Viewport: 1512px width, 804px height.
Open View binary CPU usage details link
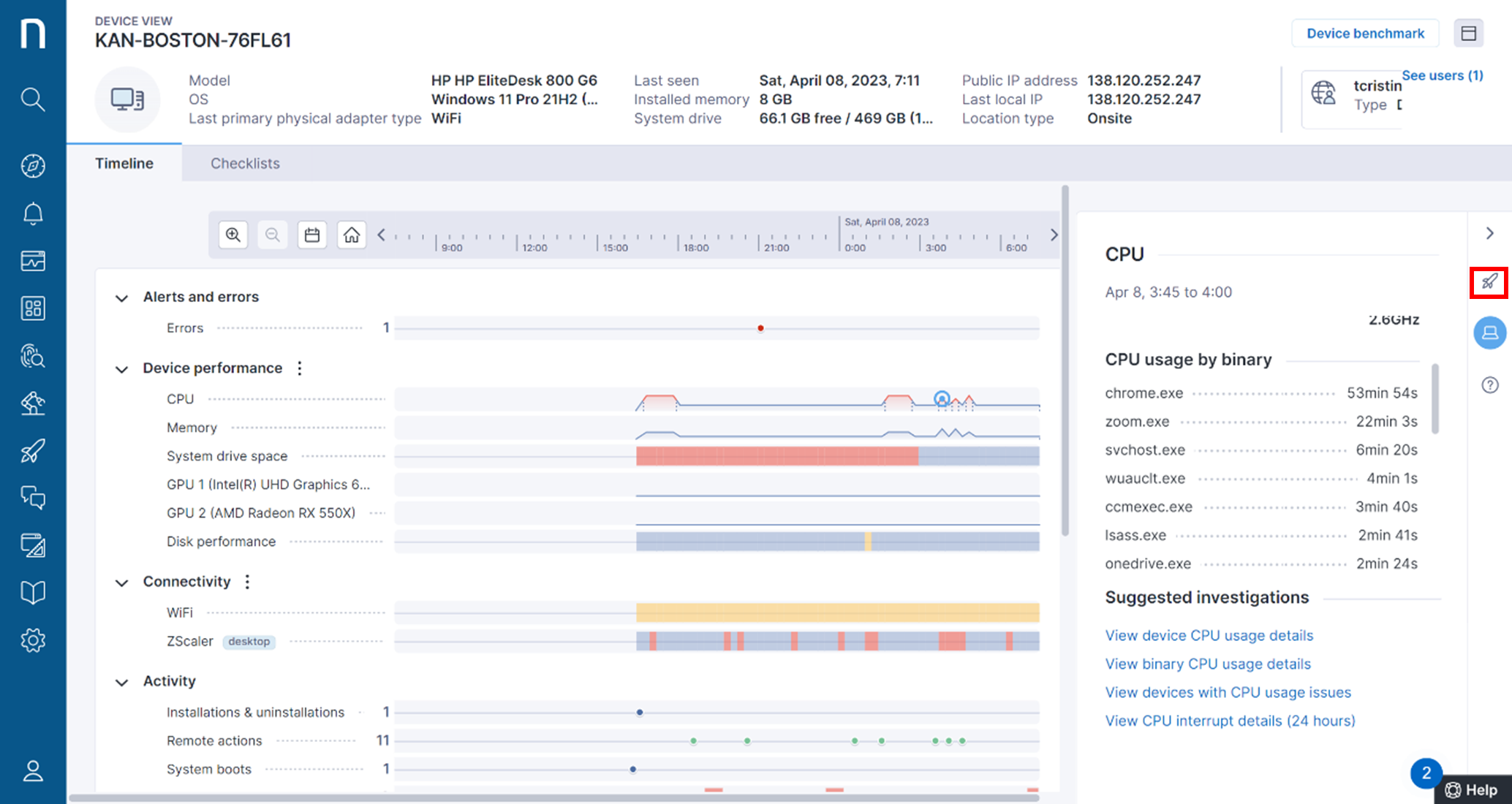click(1208, 664)
